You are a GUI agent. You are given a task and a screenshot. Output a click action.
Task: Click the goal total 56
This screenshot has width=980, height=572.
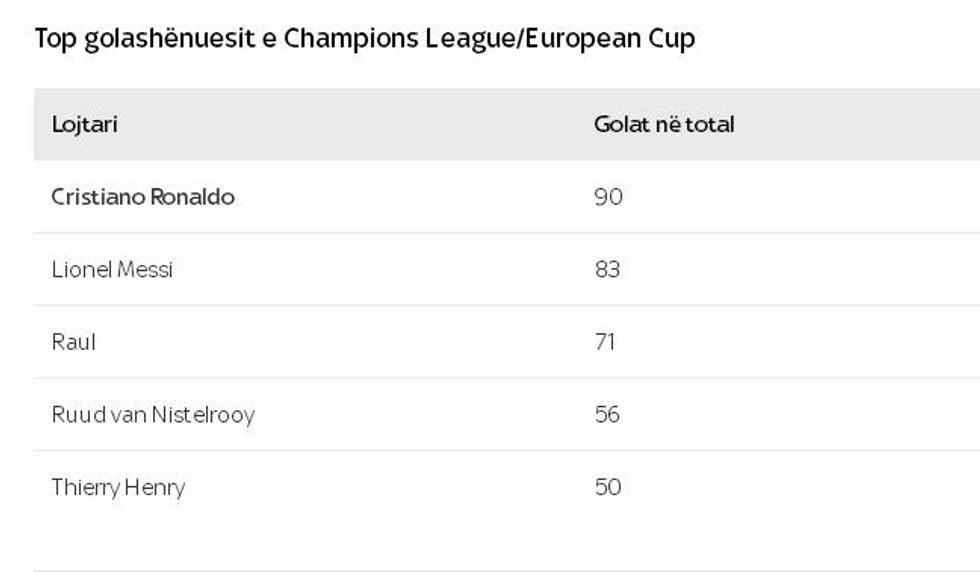(x=607, y=414)
